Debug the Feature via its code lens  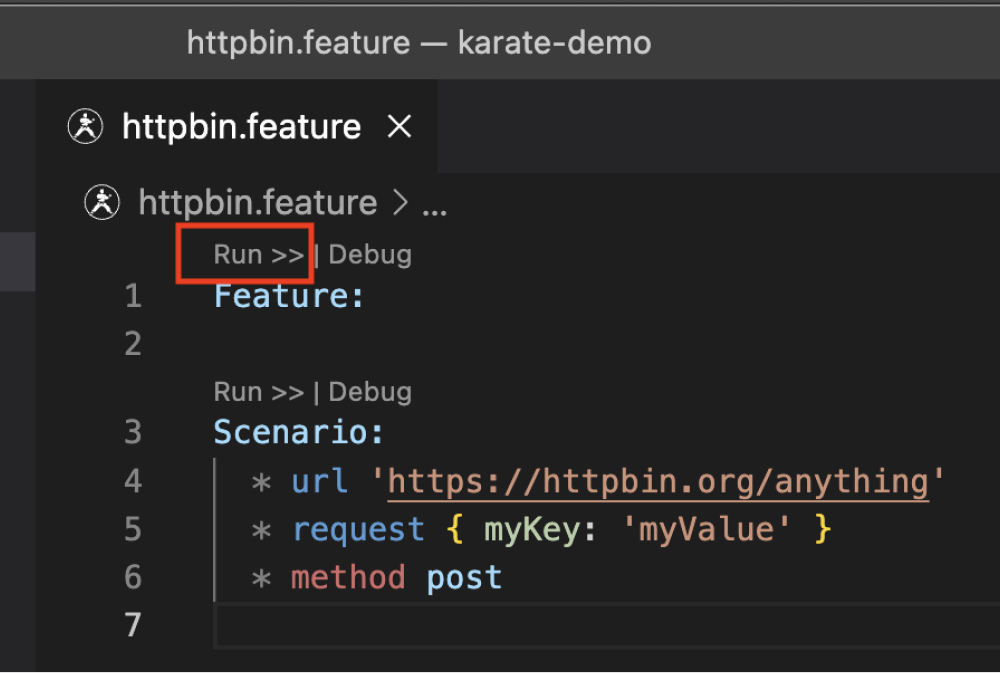[x=370, y=255]
